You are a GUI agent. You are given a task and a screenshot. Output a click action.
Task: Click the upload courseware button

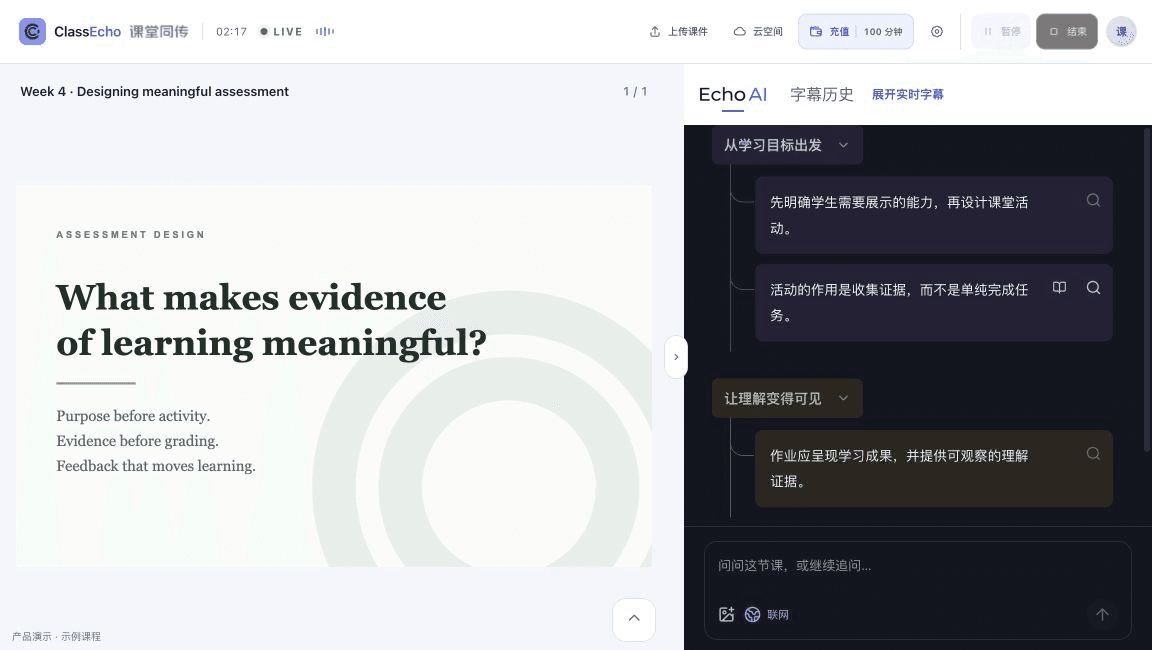point(678,32)
